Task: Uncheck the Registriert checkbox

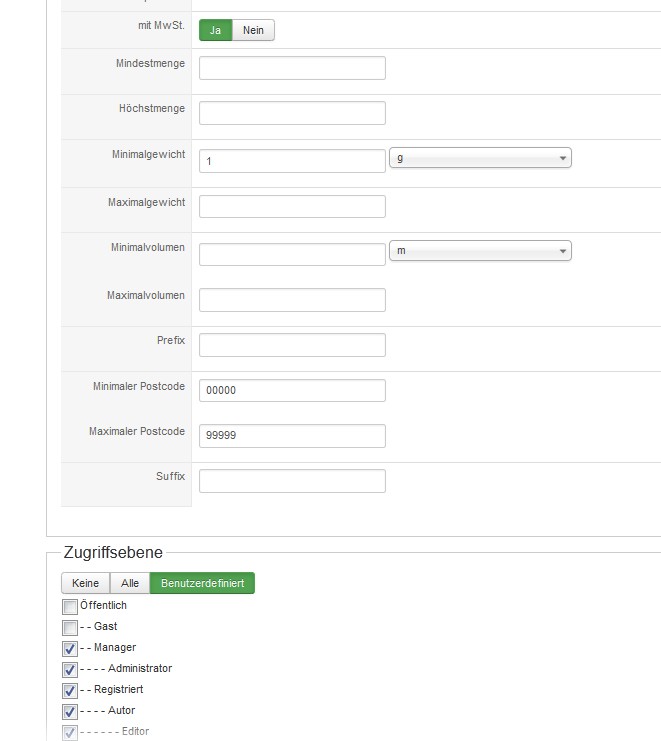Action: [70, 690]
